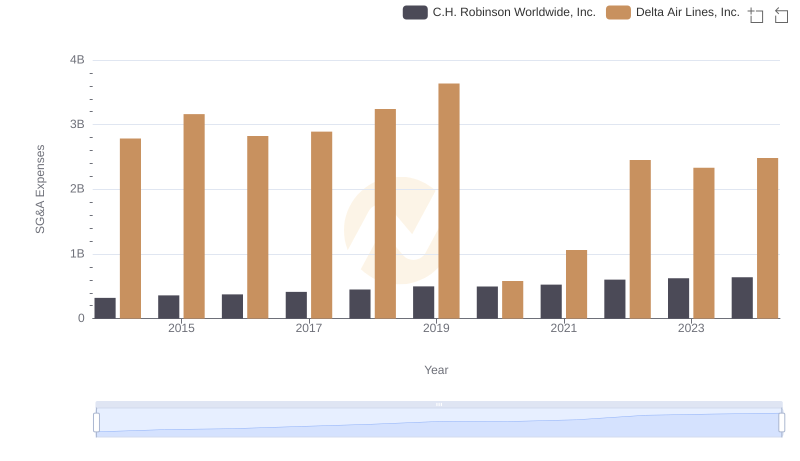Click the Delta Air Lines 2024 bar
Image resolution: width=800 pixels, height=461 pixels.
tap(768, 238)
